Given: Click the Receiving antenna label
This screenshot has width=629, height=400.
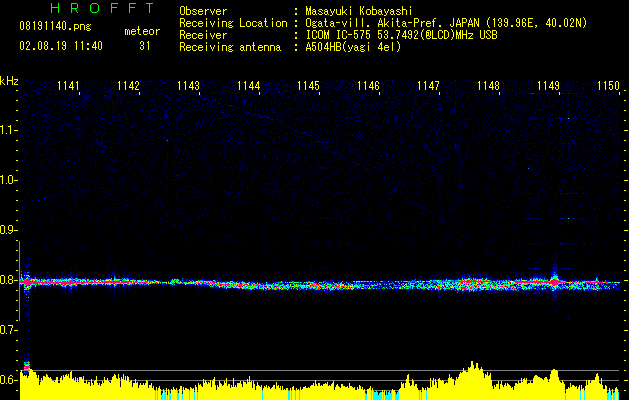Looking at the screenshot, I should 230,47.
